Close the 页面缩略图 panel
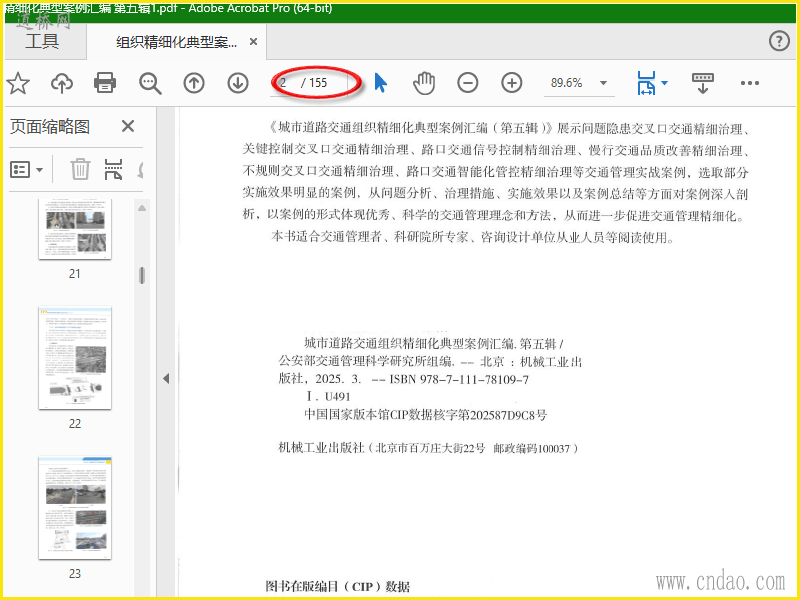This screenshot has height=600, width=800. pos(128,126)
